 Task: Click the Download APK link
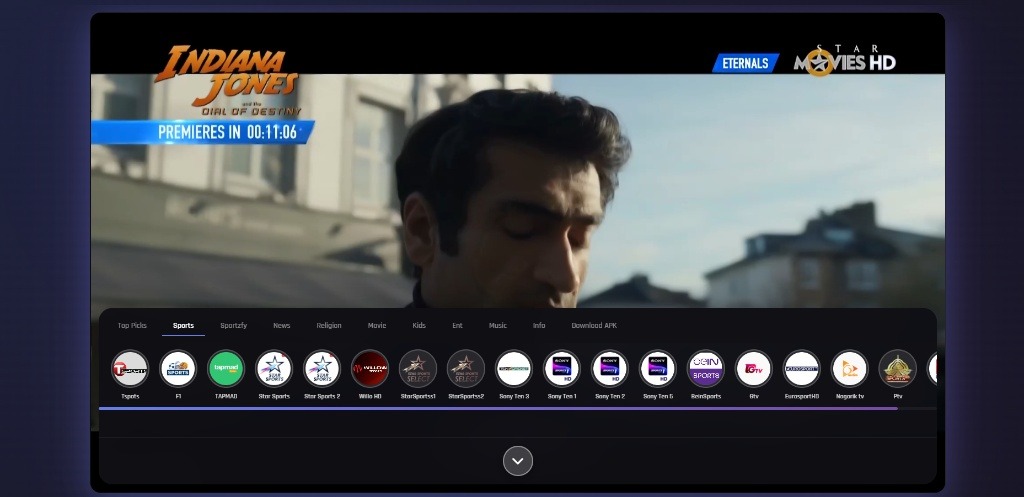pos(594,325)
